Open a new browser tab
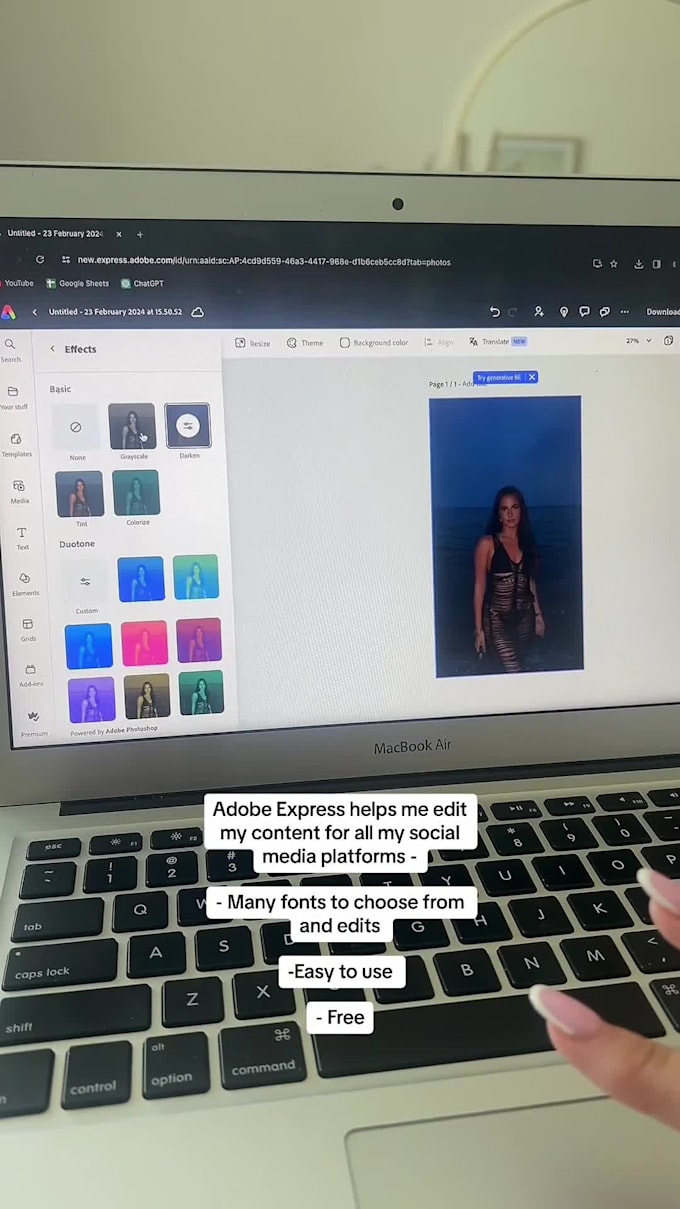Viewport: 680px width, 1209px height. (140, 235)
